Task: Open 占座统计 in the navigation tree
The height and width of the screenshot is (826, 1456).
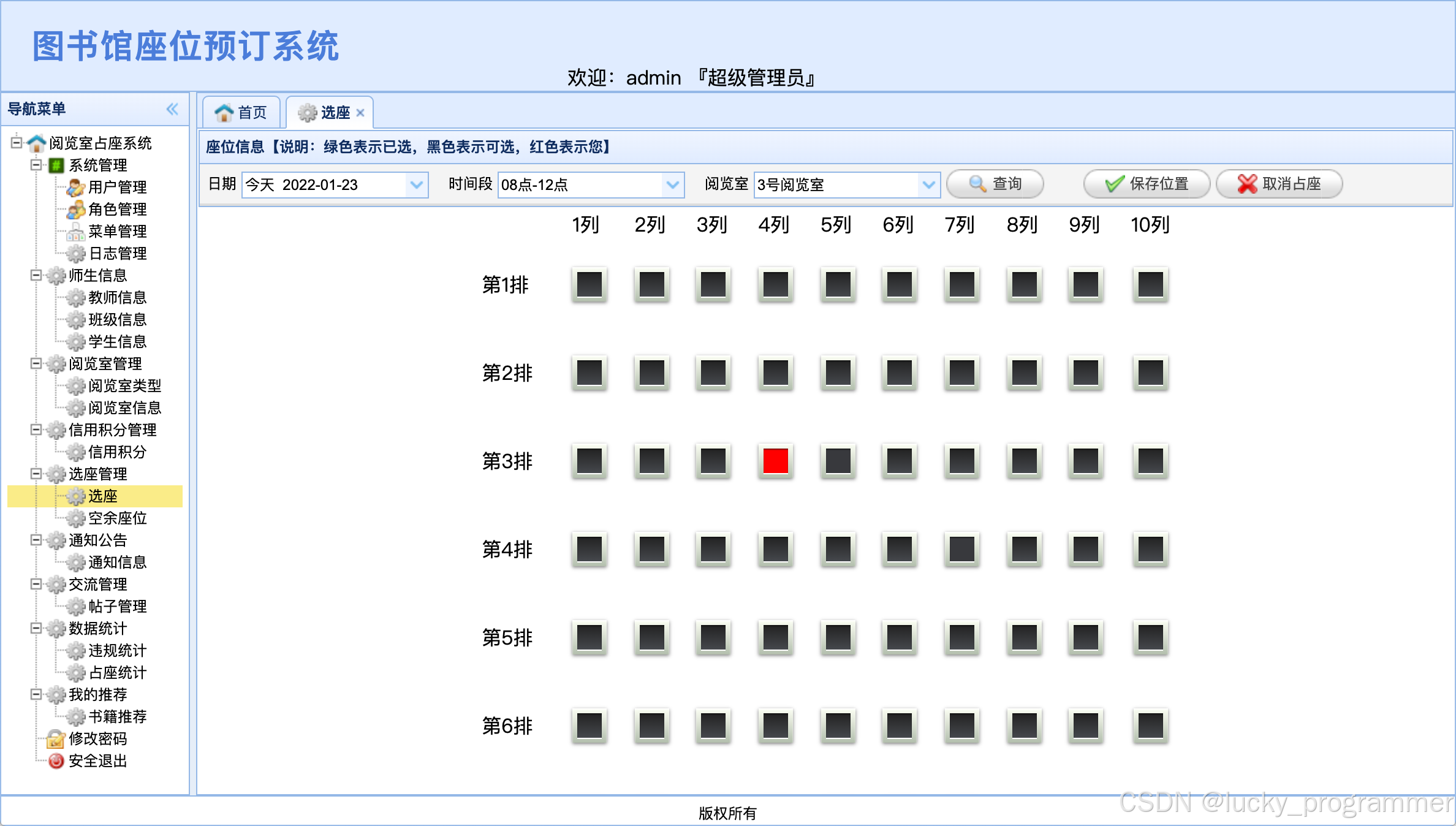Action: click(x=117, y=673)
